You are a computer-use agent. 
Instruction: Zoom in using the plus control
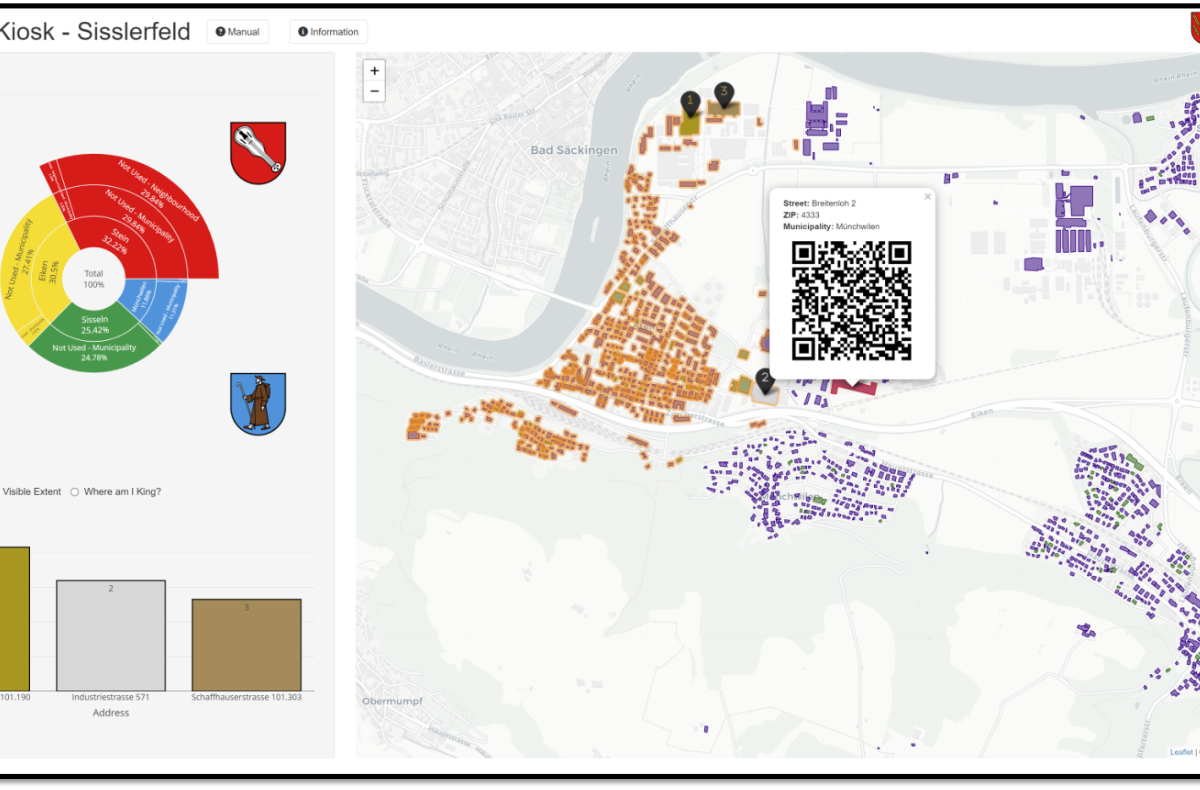click(374, 71)
